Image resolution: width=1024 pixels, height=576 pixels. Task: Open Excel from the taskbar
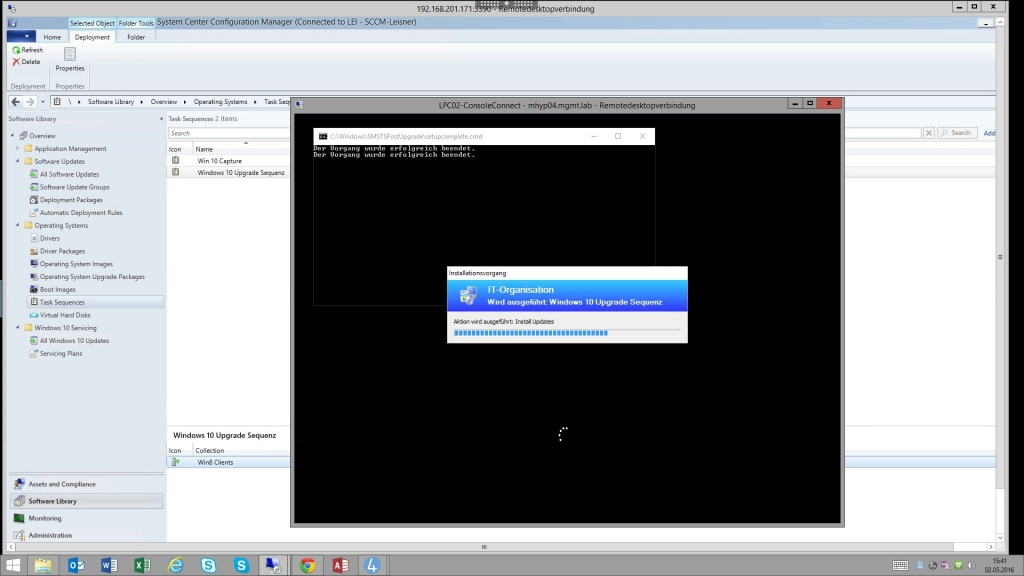142,565
